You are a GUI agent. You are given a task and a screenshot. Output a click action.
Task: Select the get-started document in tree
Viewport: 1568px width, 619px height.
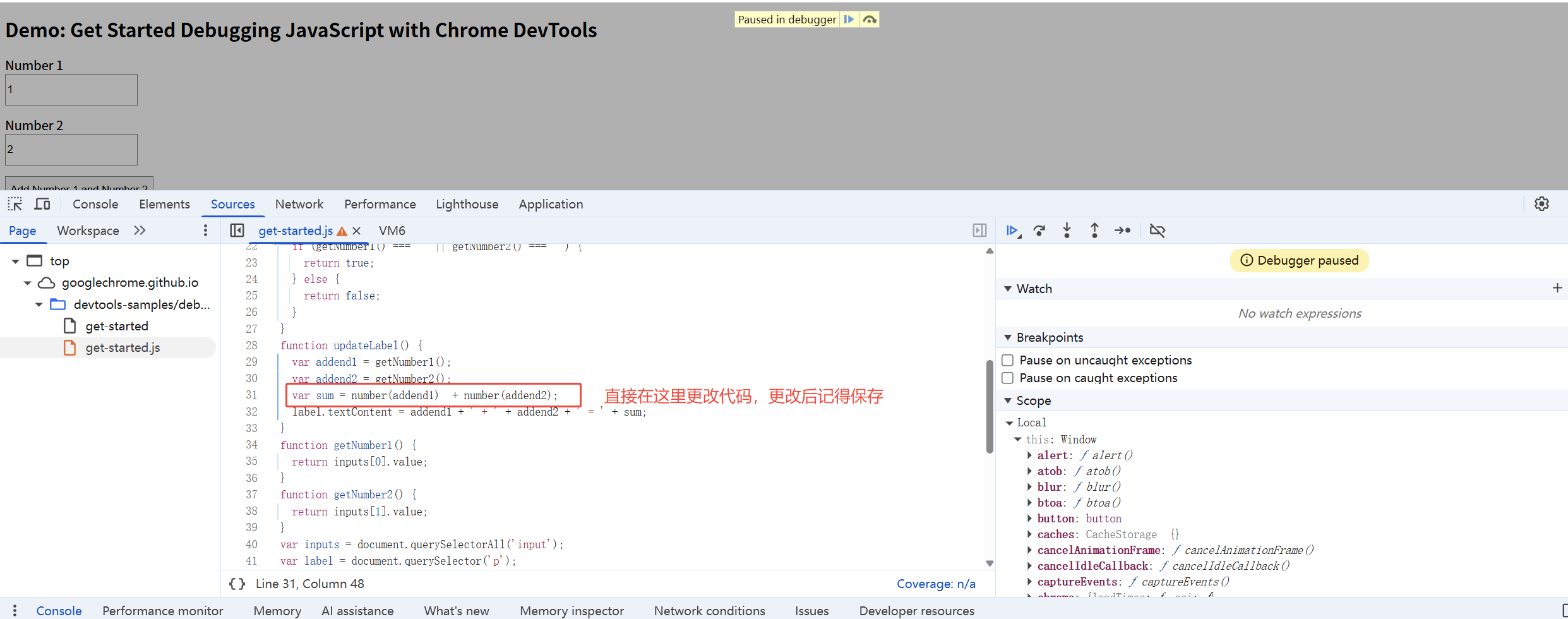[x=117, y=326]
